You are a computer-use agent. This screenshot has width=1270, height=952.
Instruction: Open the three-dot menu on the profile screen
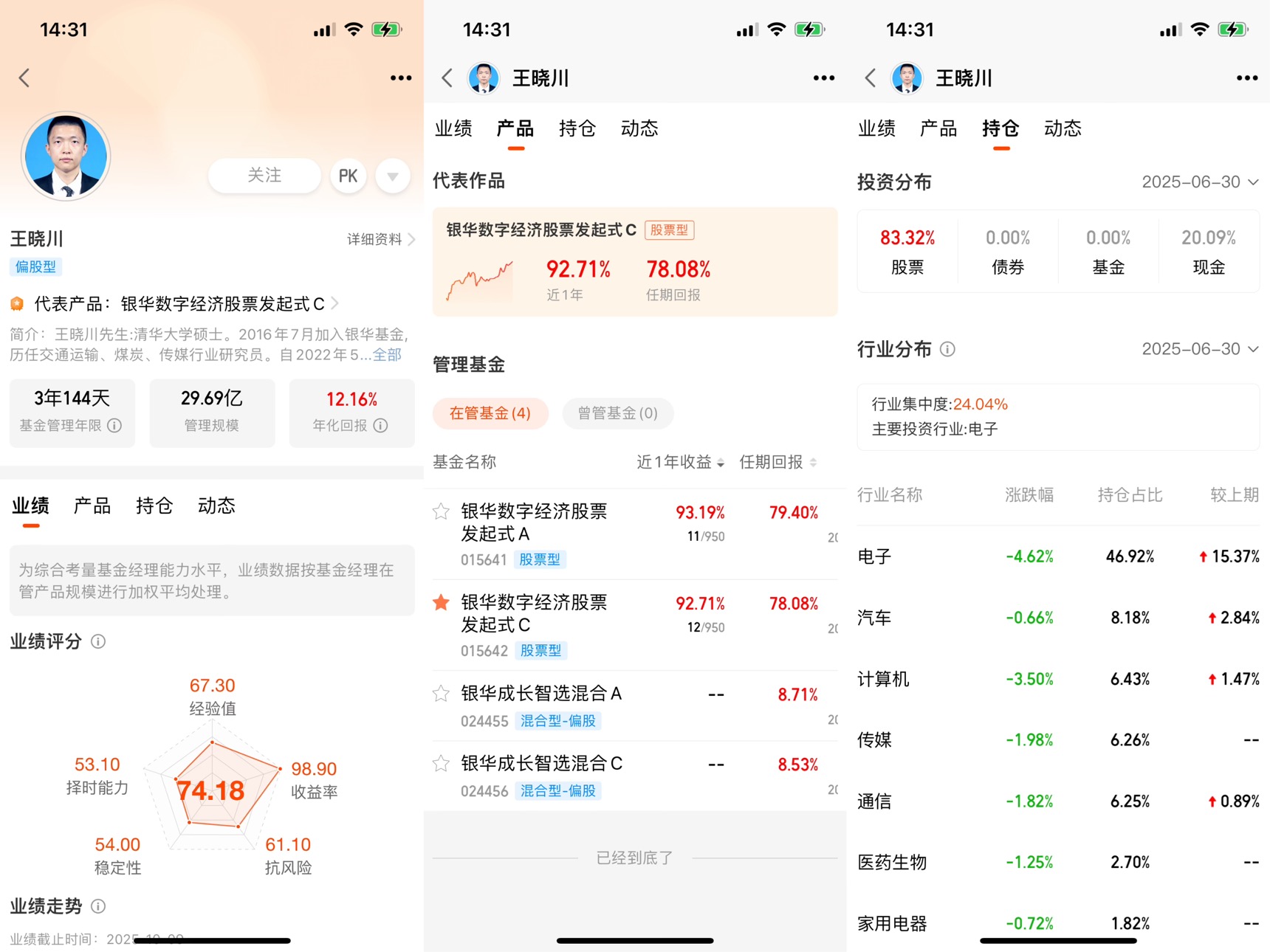tap(401, 77)
